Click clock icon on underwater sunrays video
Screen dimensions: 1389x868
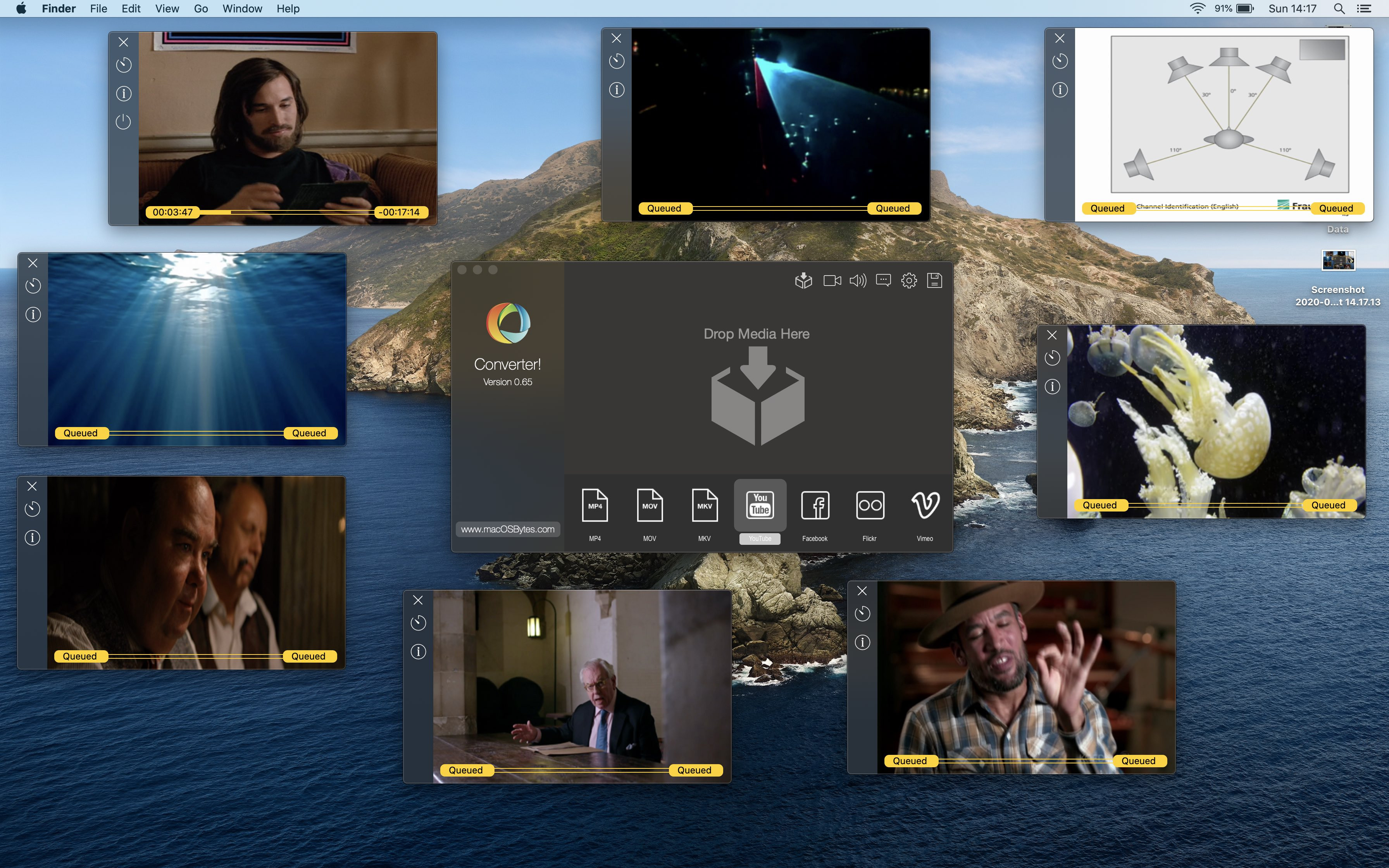(33, 286)
